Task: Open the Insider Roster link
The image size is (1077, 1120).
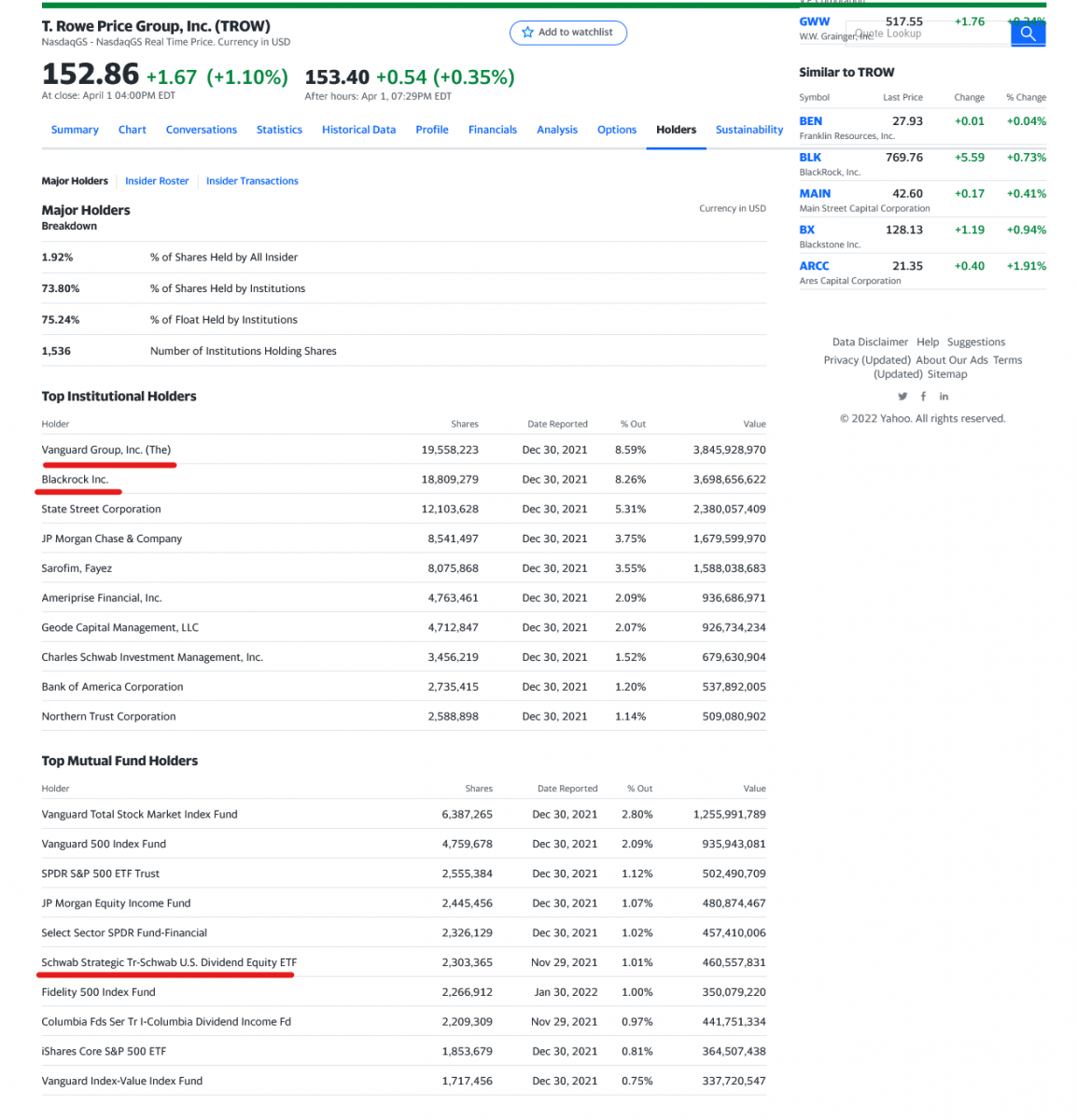Action: tap(157, 181)
